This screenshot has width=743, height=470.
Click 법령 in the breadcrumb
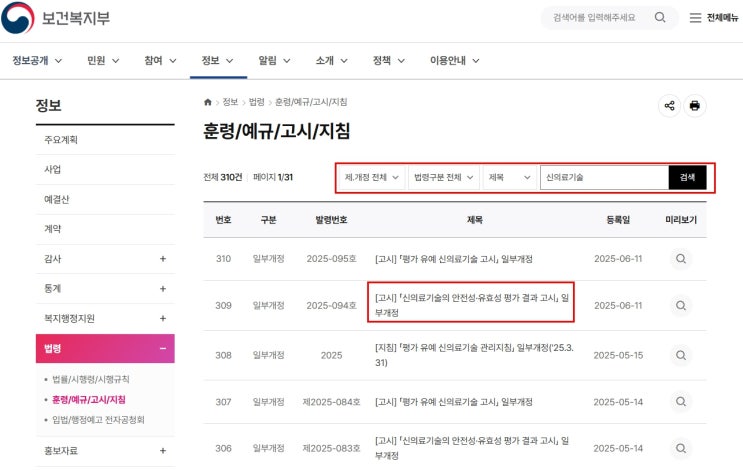click(257, 102)
